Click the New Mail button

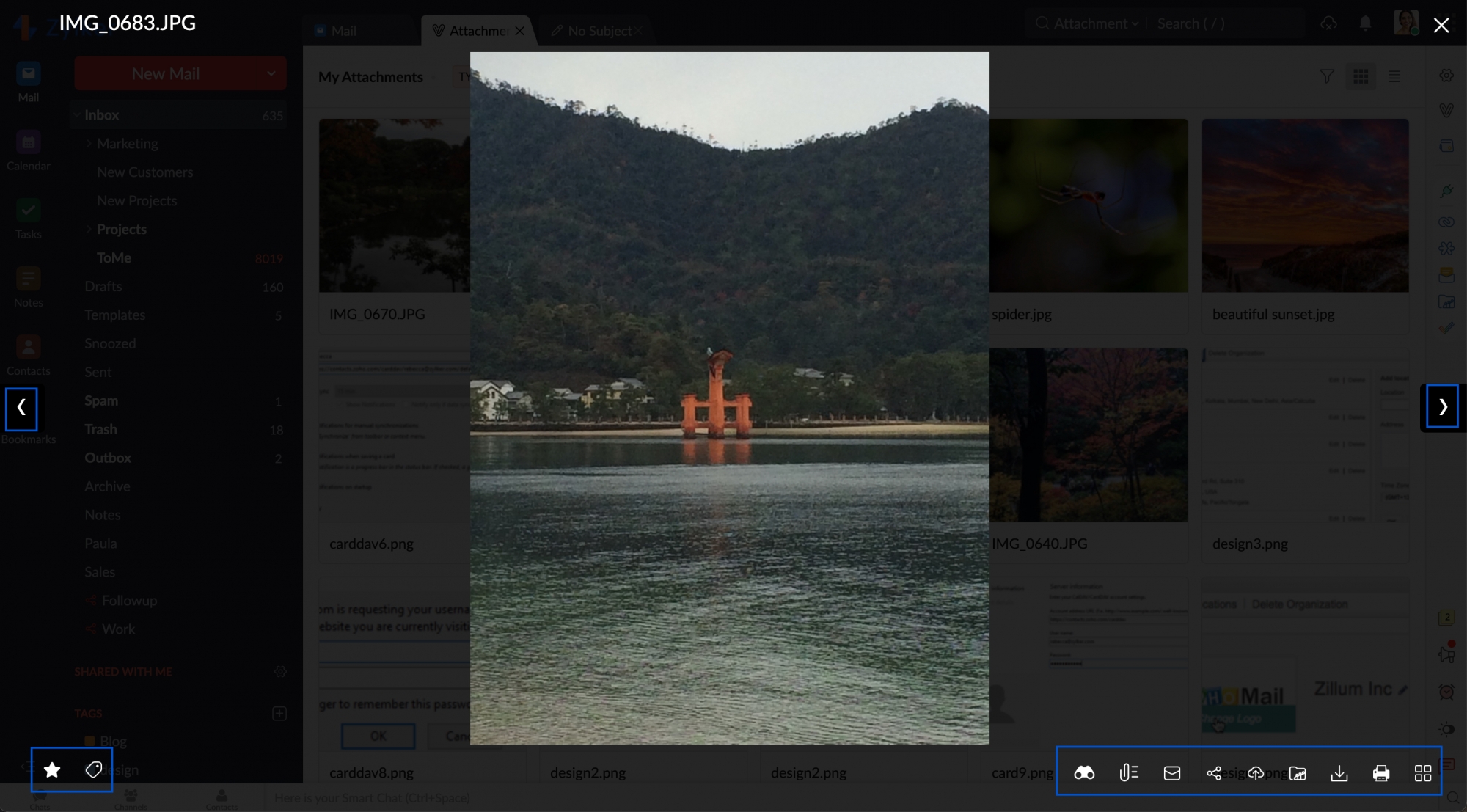[x=165, y=73]
